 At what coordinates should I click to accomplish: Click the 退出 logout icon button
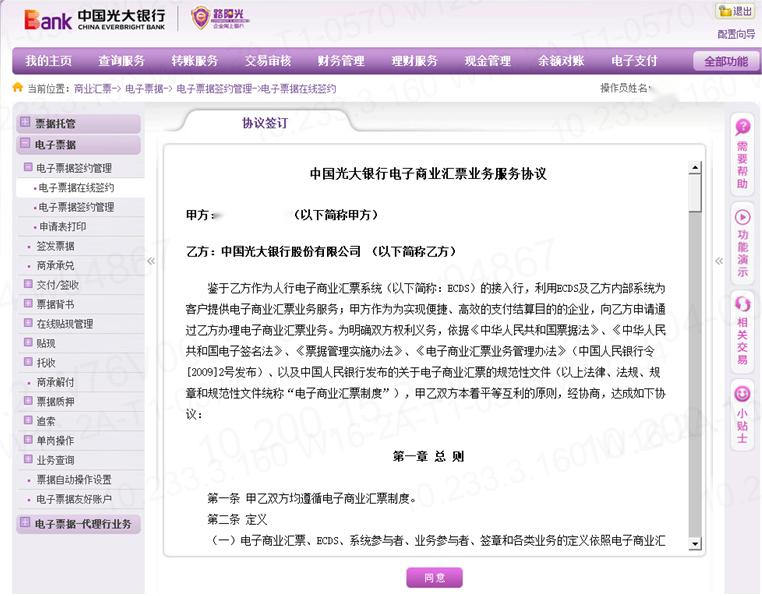[734, 11]
